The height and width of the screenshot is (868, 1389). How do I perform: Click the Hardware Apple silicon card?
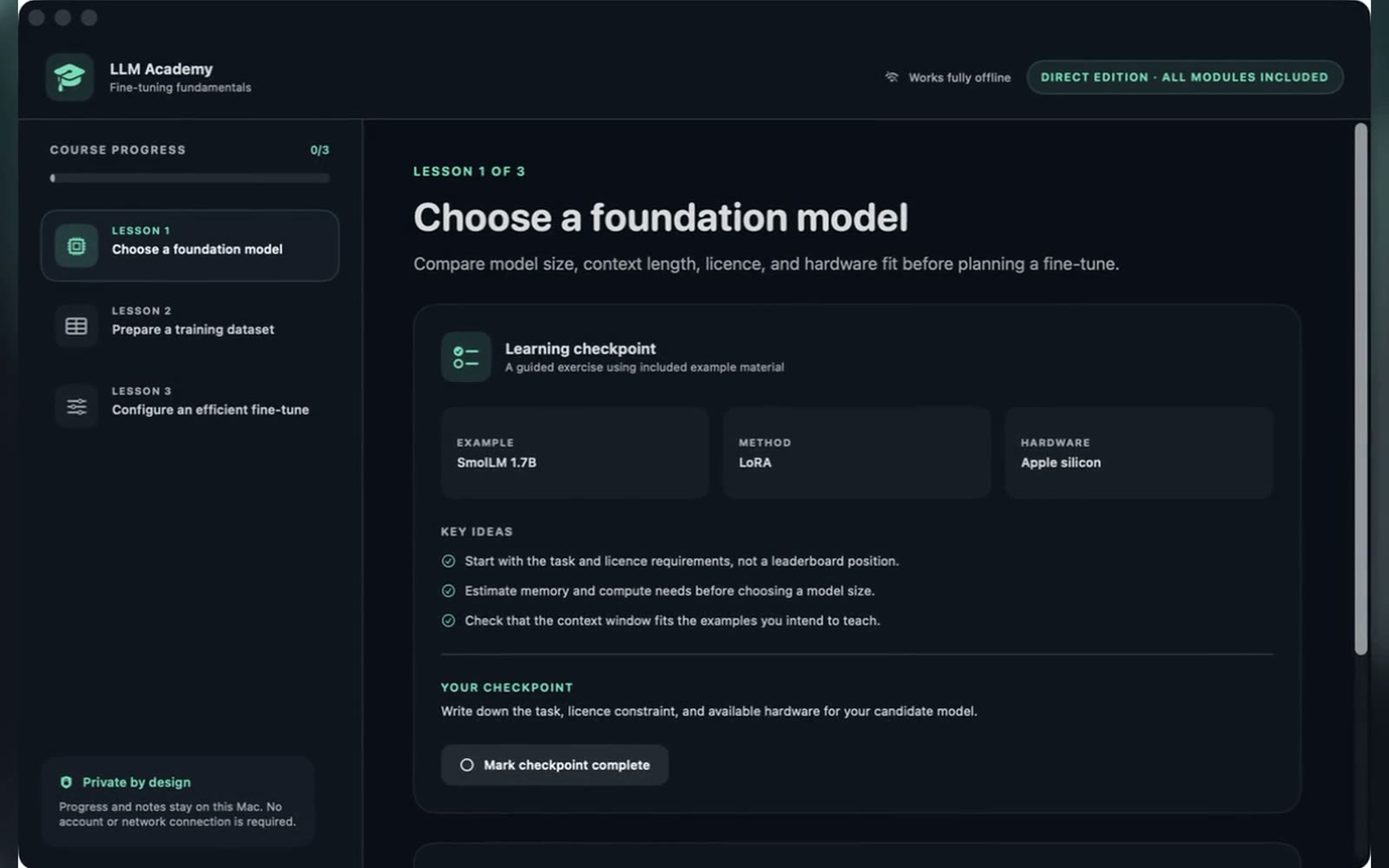click(x=1139, y=452)
